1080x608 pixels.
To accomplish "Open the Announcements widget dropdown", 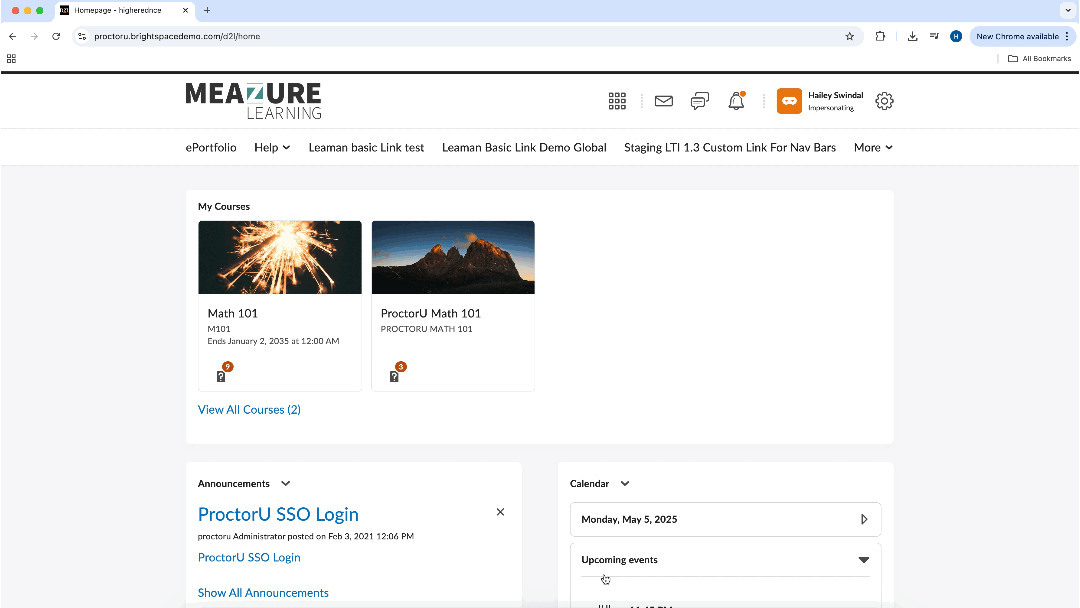I will click(x=286, y=483).
